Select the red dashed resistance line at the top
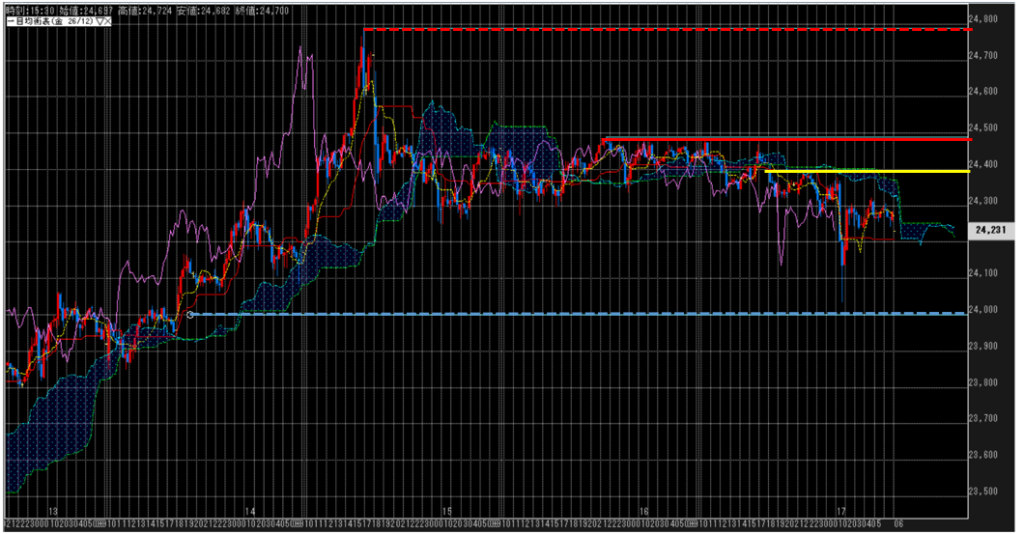1024x534 pixels. (660, 30)
